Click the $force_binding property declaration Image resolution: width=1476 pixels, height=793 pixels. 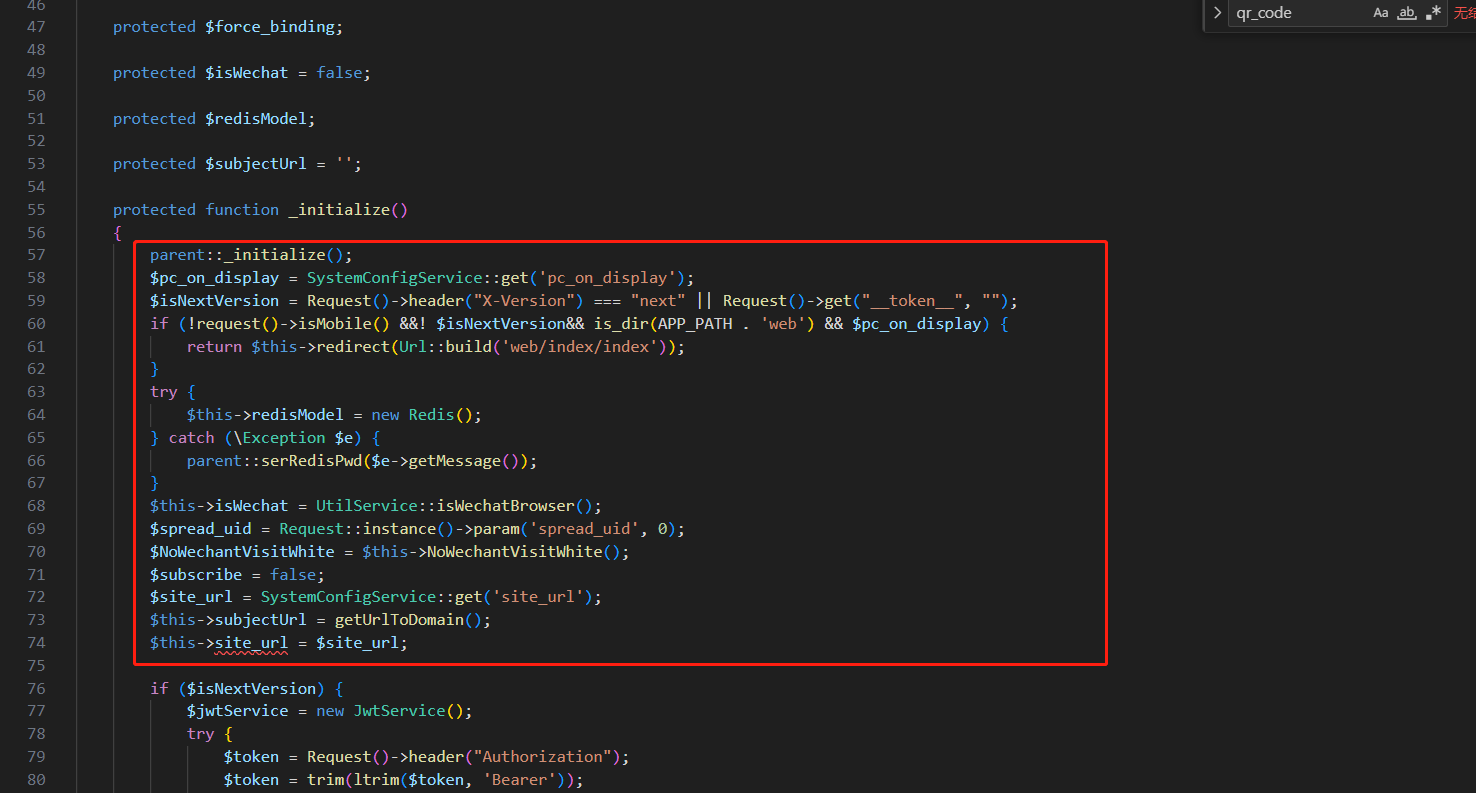(x=270, y=27)
